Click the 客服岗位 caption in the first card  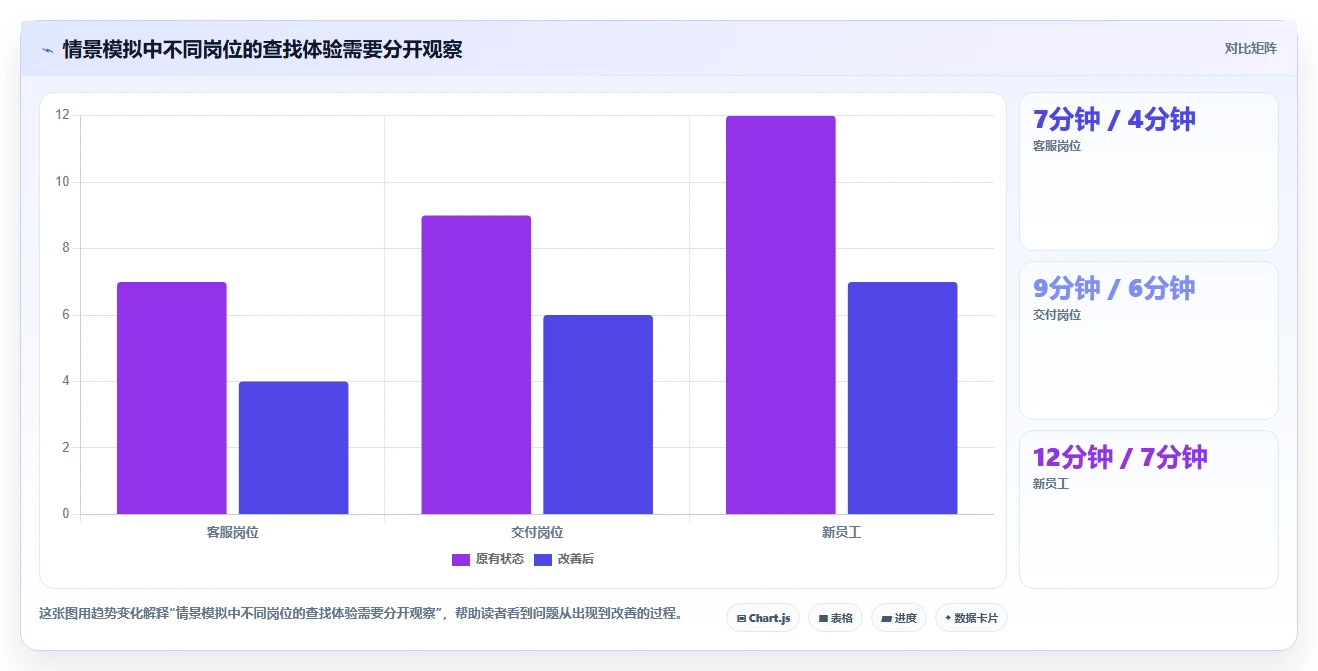1057,146
